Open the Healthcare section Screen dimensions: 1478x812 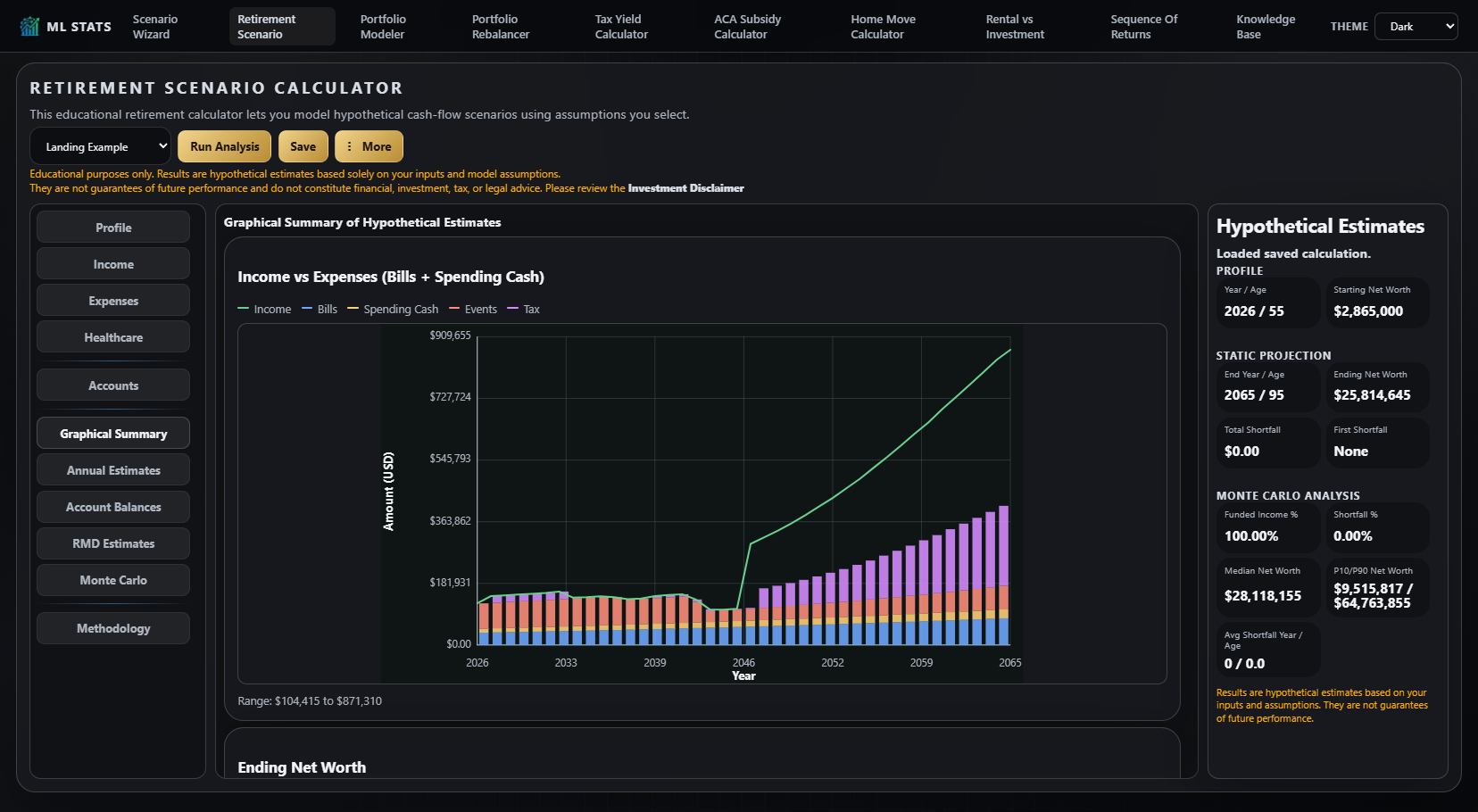pyautogui.click(x=113, y=337)
